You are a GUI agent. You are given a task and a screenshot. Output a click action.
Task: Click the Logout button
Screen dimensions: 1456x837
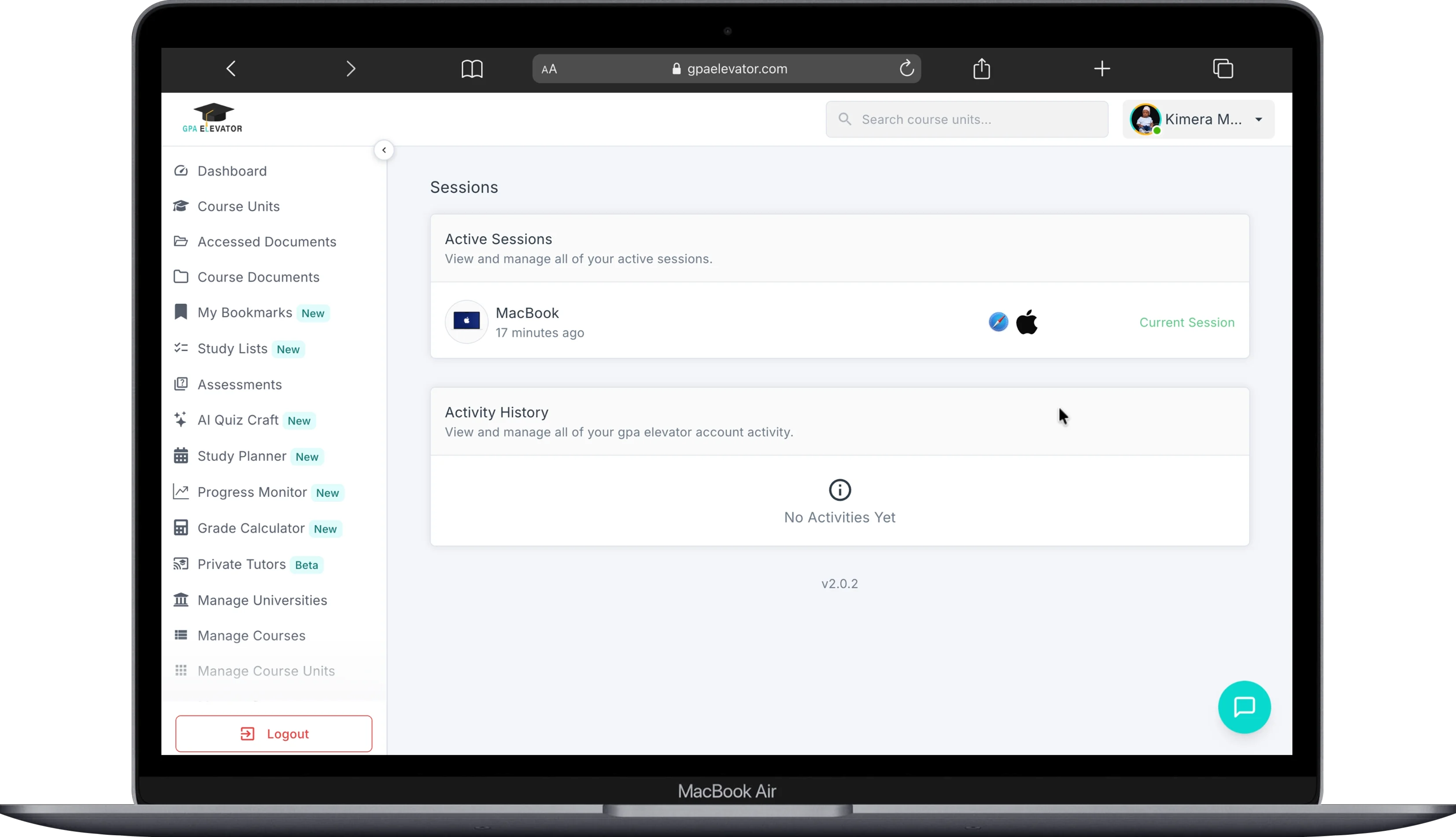point(273,733)
